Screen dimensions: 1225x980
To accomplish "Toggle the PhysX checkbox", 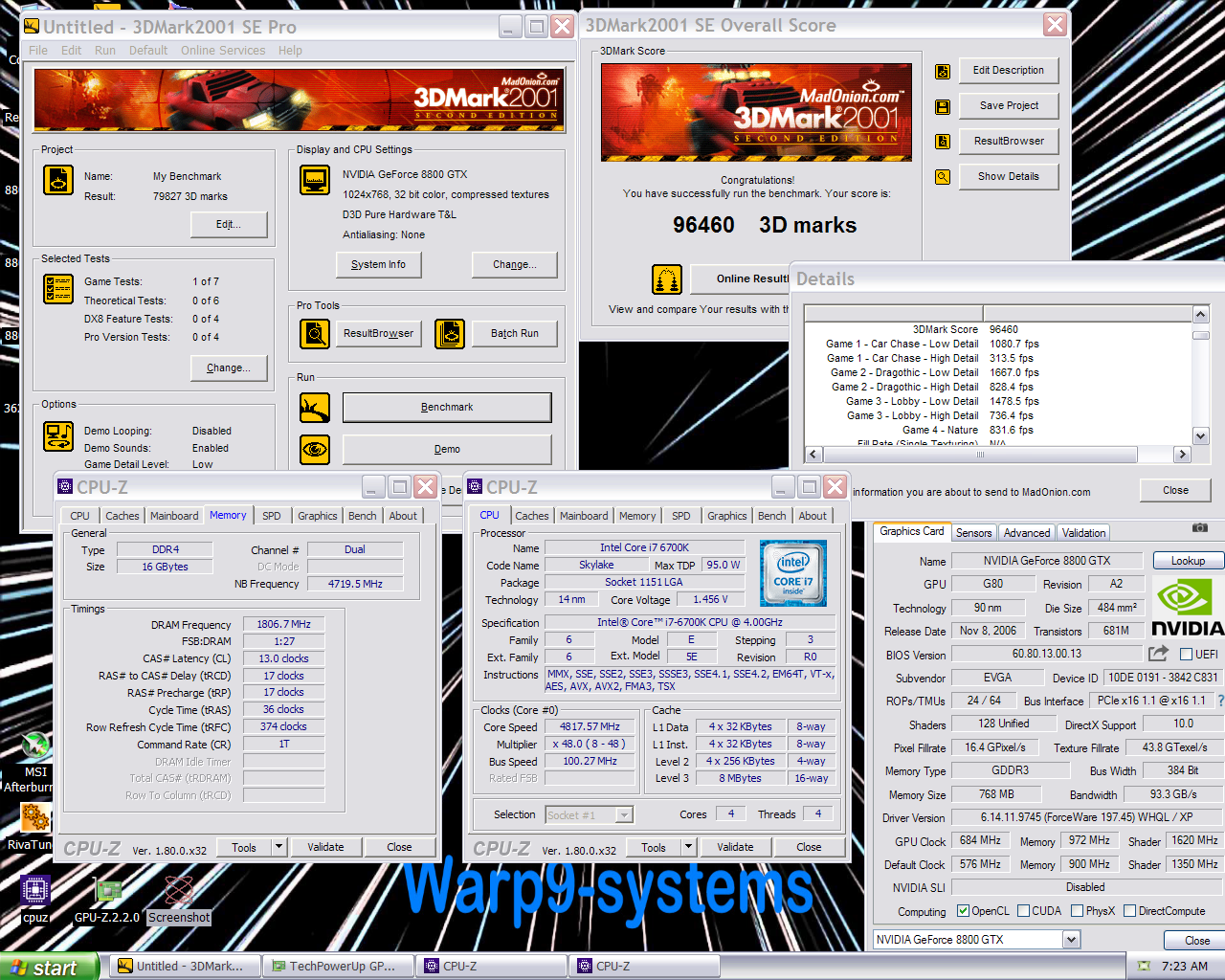I will [1077, 911].
